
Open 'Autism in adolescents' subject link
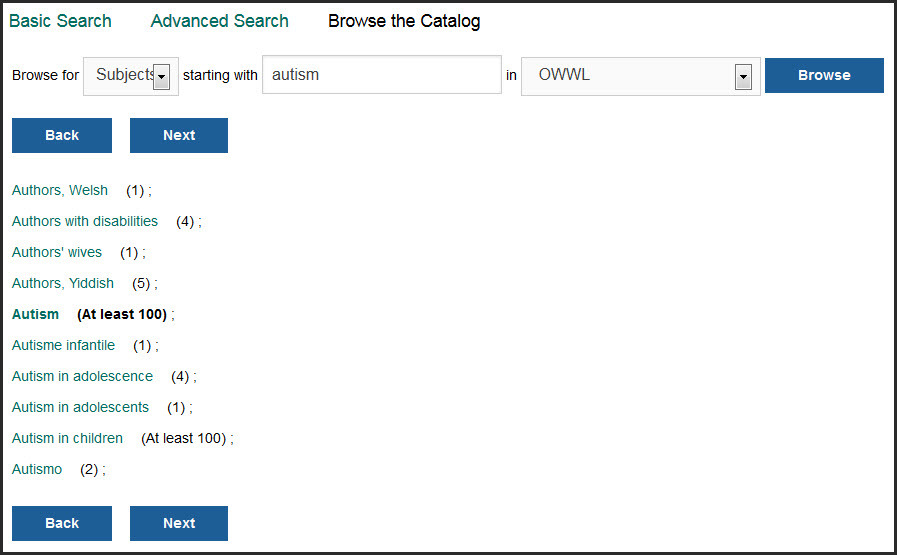pyautogui.click(x=81, y=407)
